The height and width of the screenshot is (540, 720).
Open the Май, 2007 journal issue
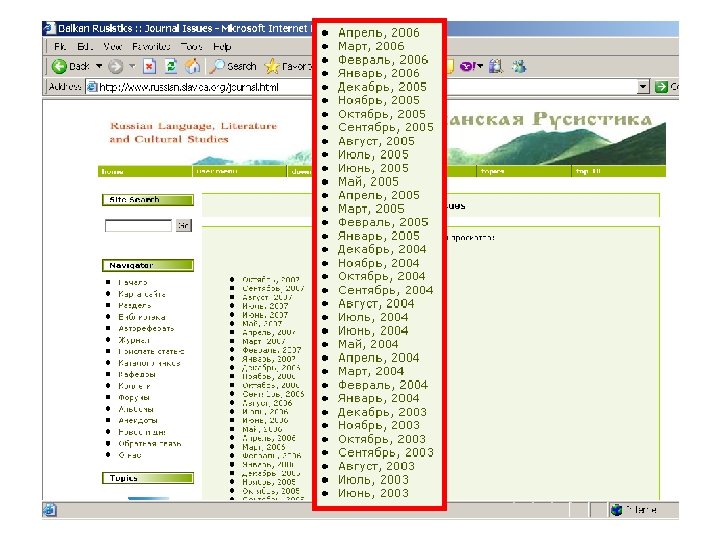click(x=262, y=324)
